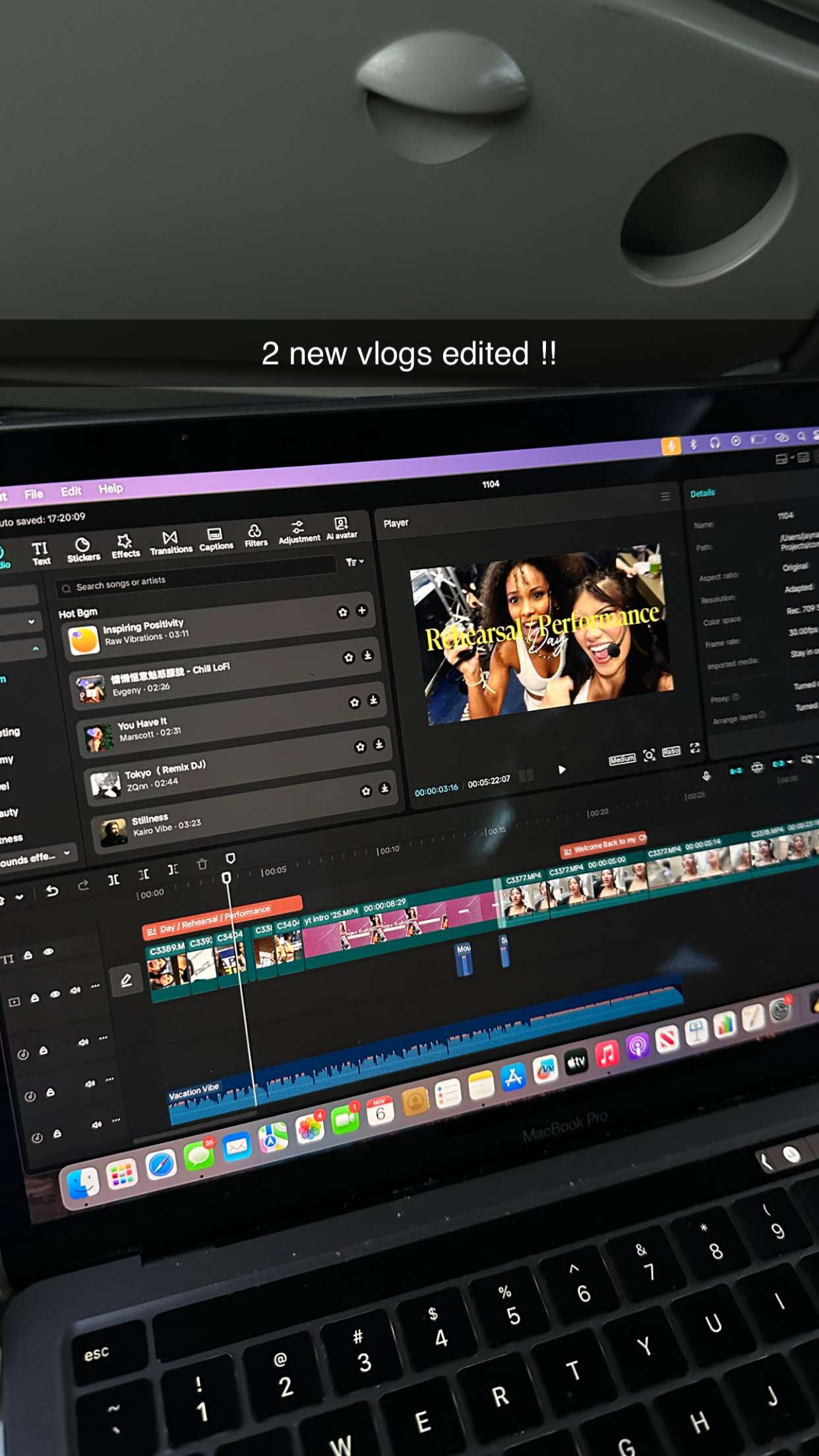The width and height of the screenshot is (819, 1456).
Task: Click the undo arrow in timeline toolbar
Action: point(52,891)
